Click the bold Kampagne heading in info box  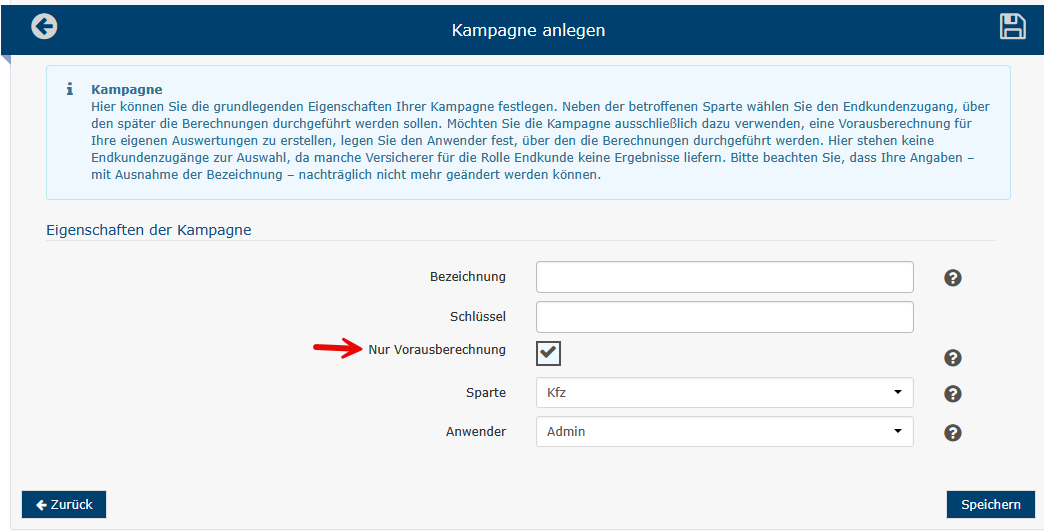[126, 89]
